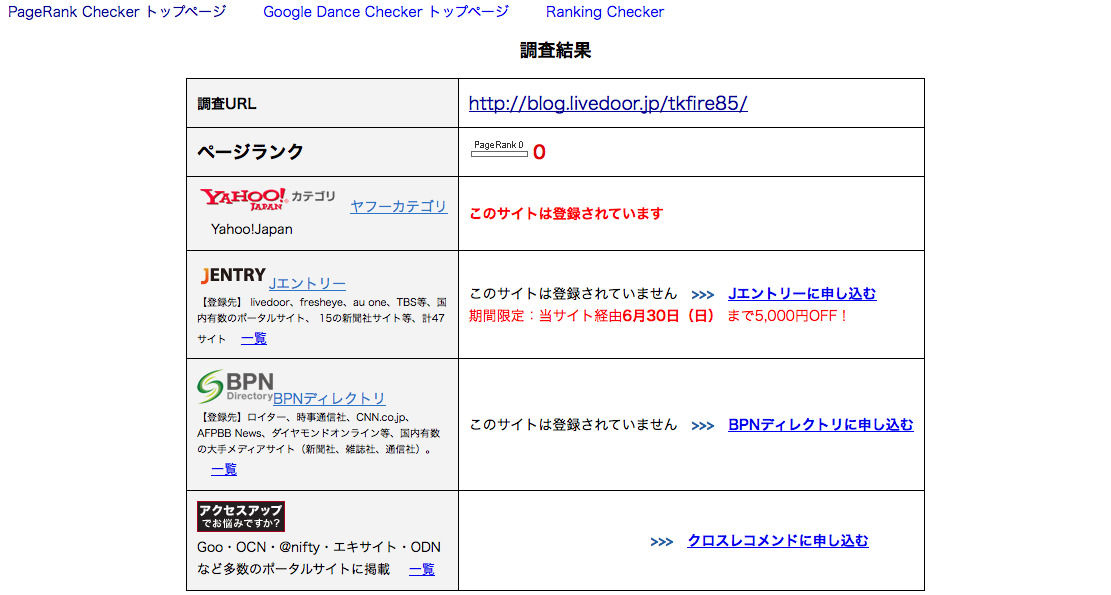Image resolution: width=1111 pixels, height=595 pixels.
Task: Open 一覧 link in the BPN row
Action: click(224, 470)
